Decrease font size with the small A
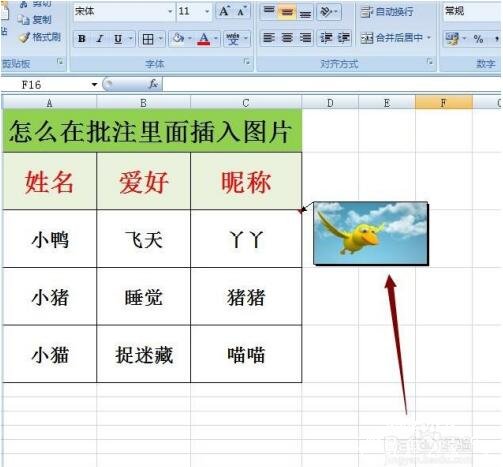Image resolution: width=503 pixels, height=467 pixels. coord(241,12)
